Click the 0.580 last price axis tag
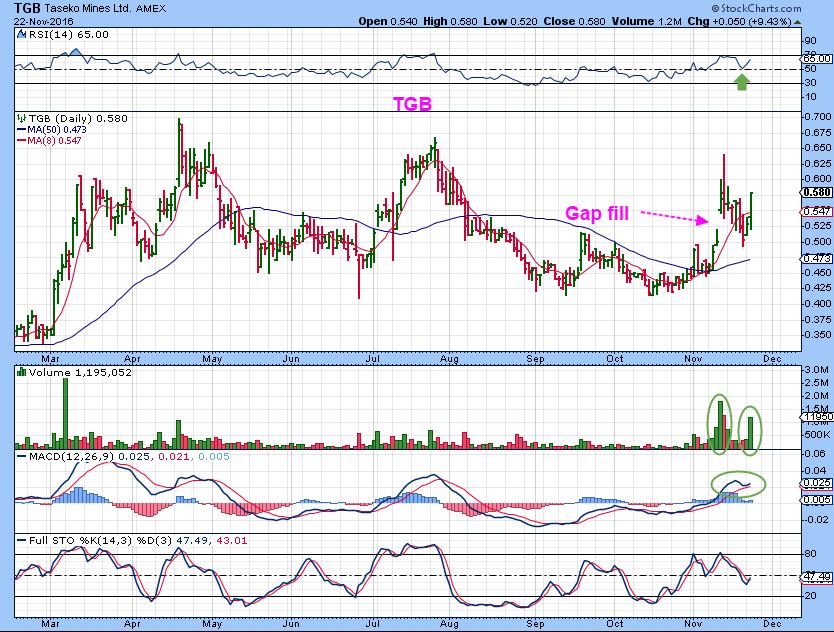This screenshot has height=632, width=834. (817, 193)
